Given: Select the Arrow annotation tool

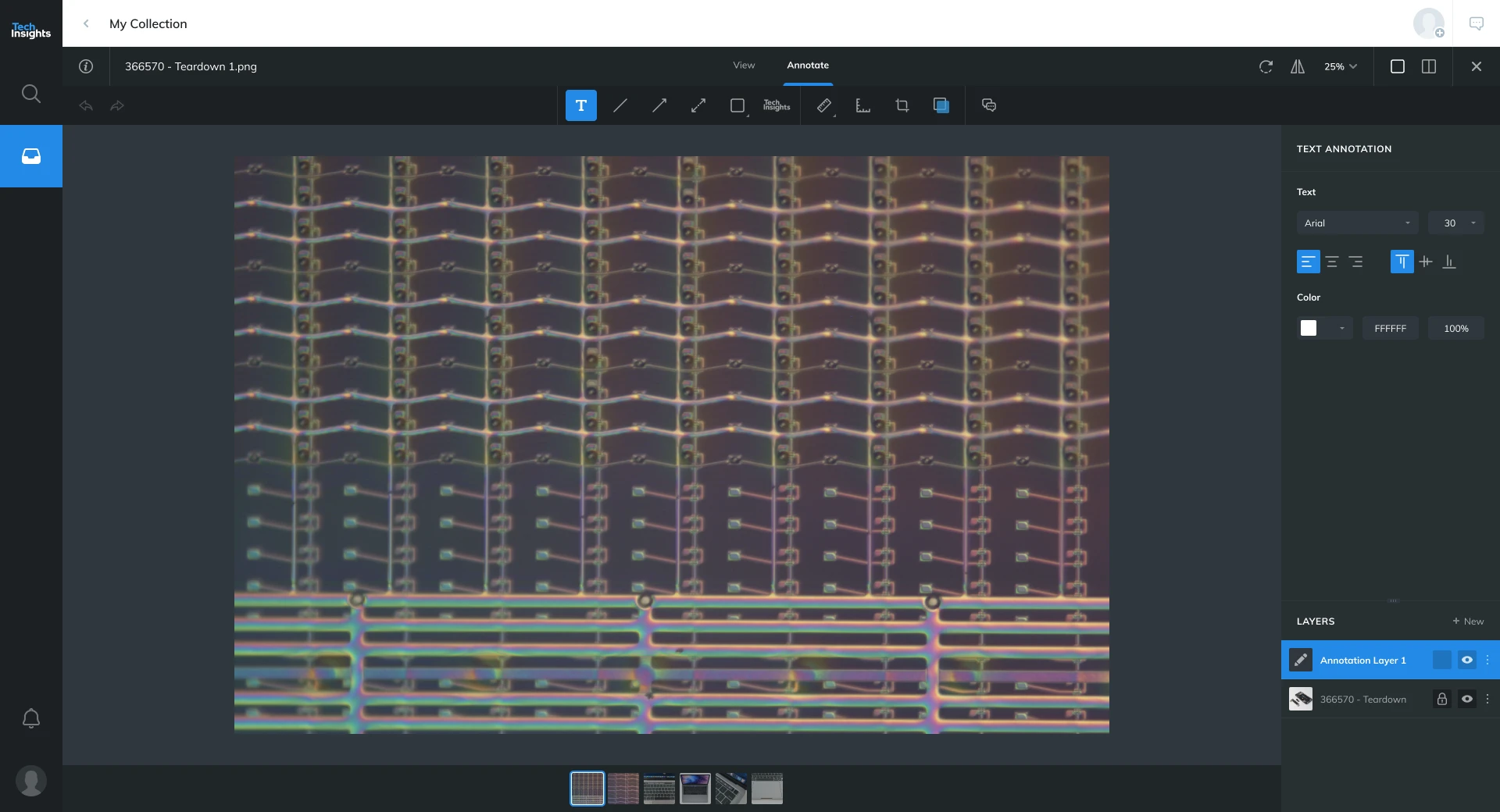Looking at the screenshot, I should tap(659, 105).
